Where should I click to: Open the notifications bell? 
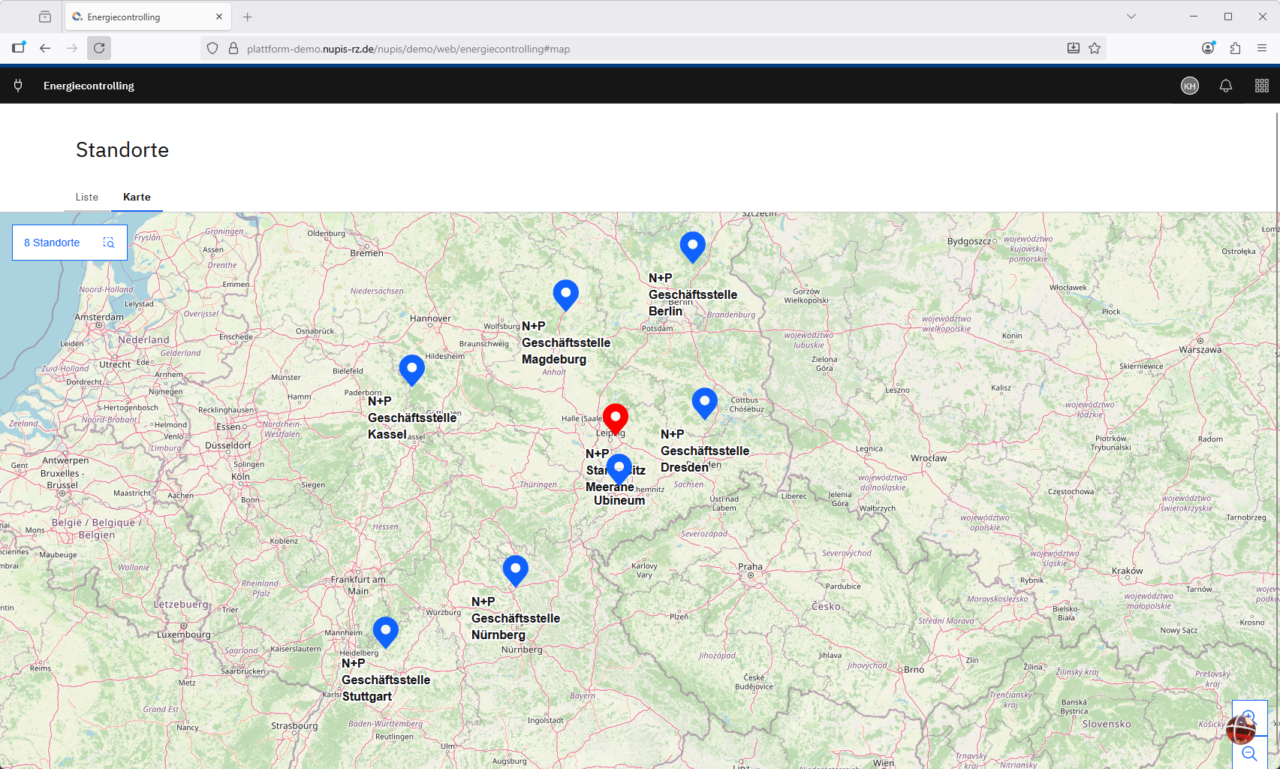coord(1226,86)
